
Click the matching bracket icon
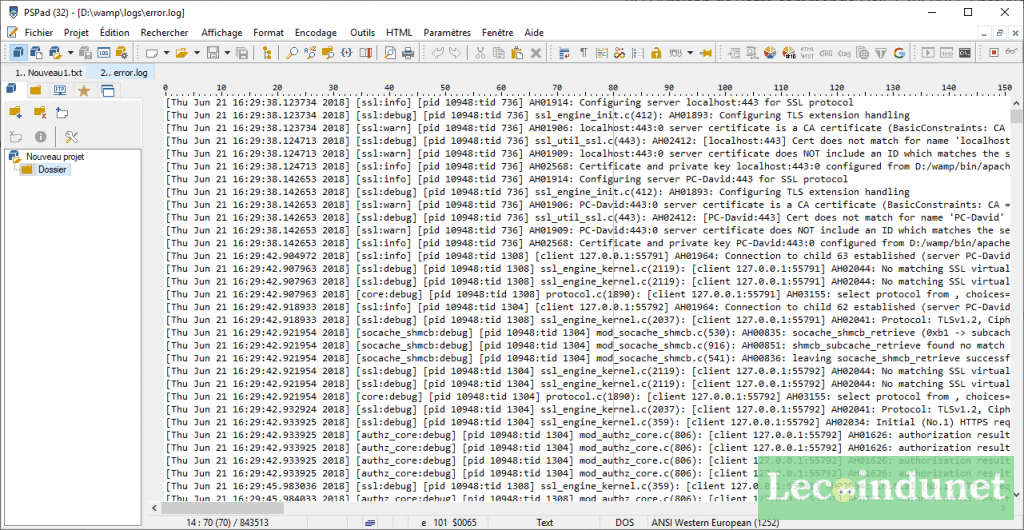[347, 53]
